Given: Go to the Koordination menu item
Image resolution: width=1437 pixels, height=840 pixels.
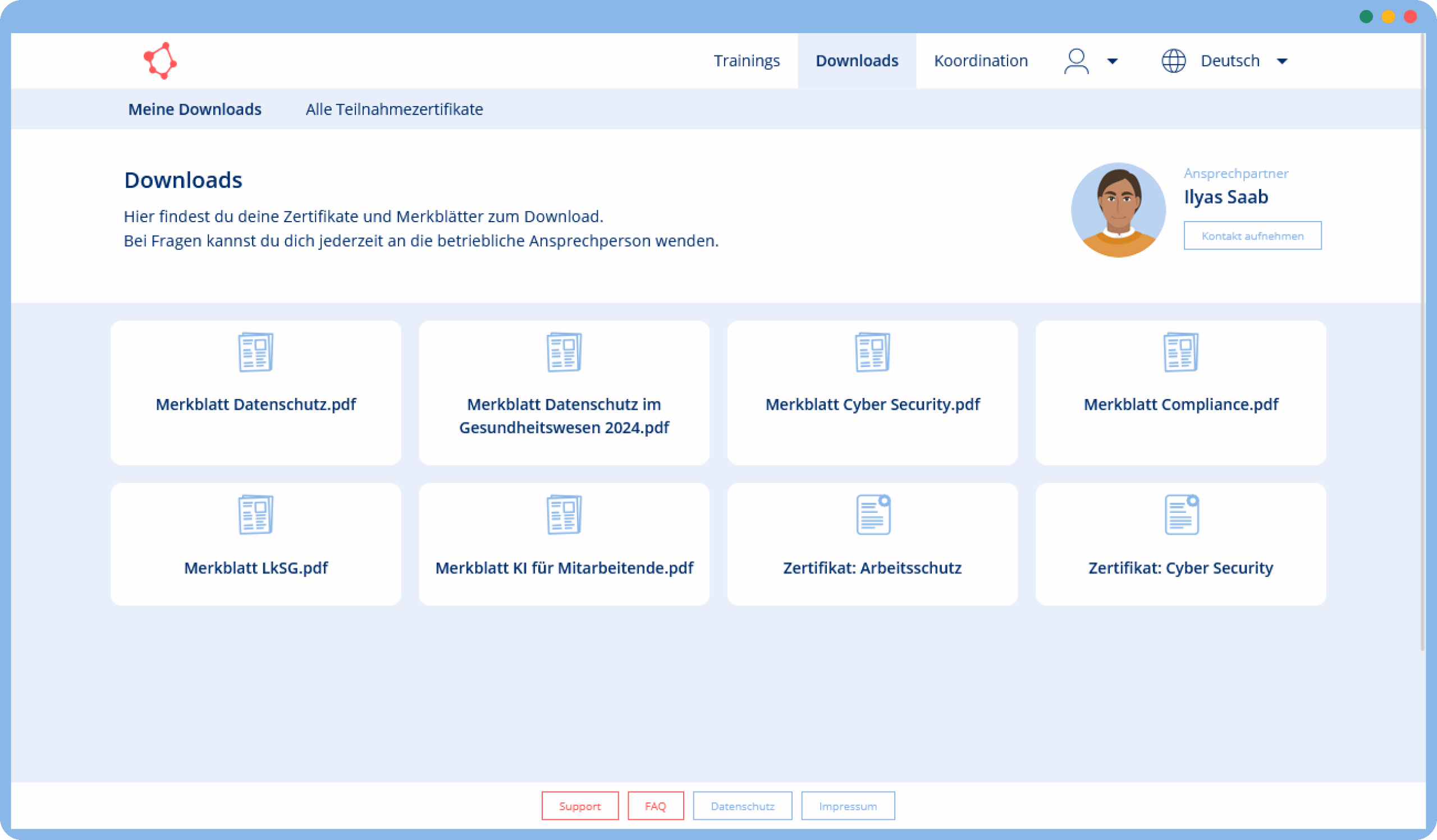Looking at the screenshot, I should 980,61.
